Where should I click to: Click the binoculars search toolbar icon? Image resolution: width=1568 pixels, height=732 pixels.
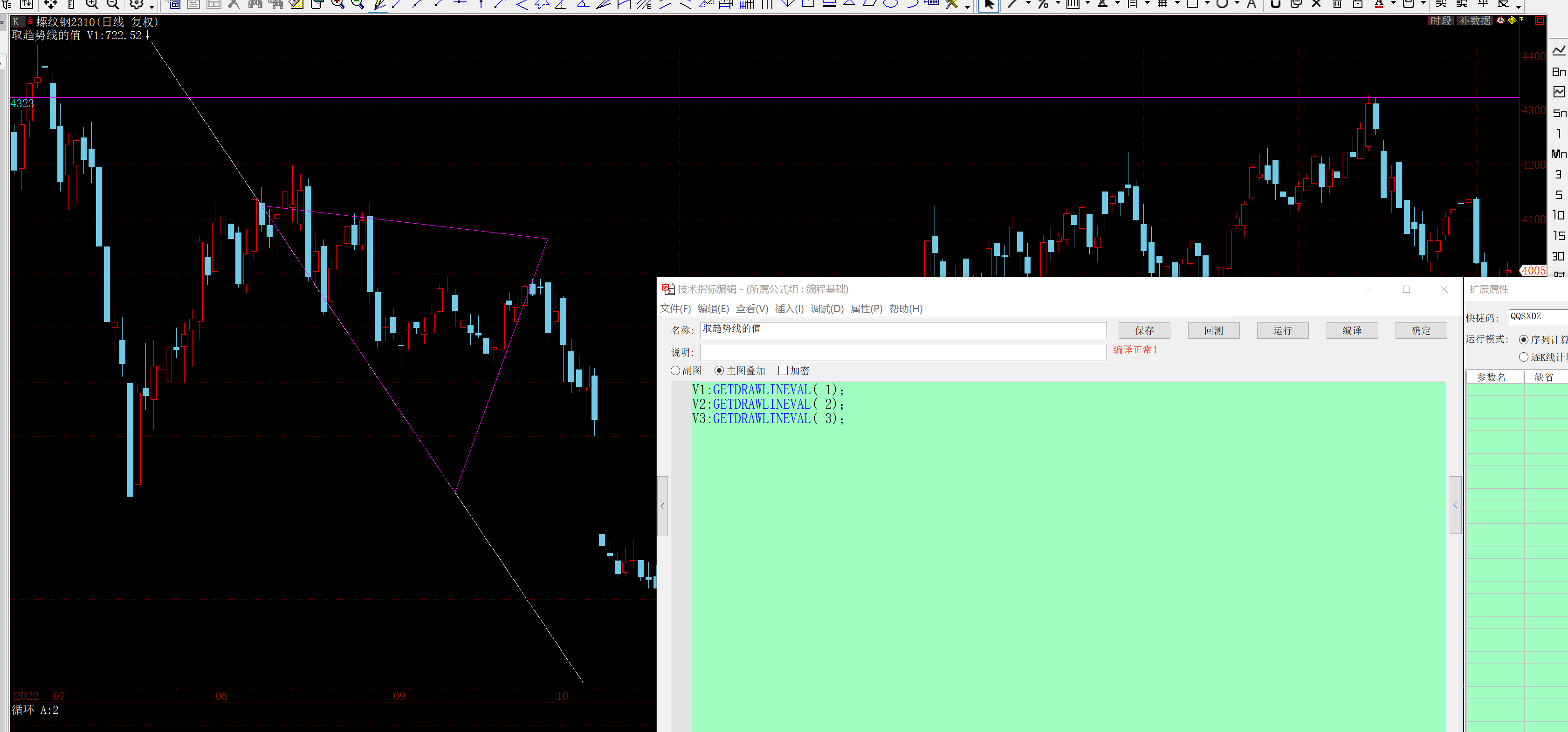tap(255, 4)
